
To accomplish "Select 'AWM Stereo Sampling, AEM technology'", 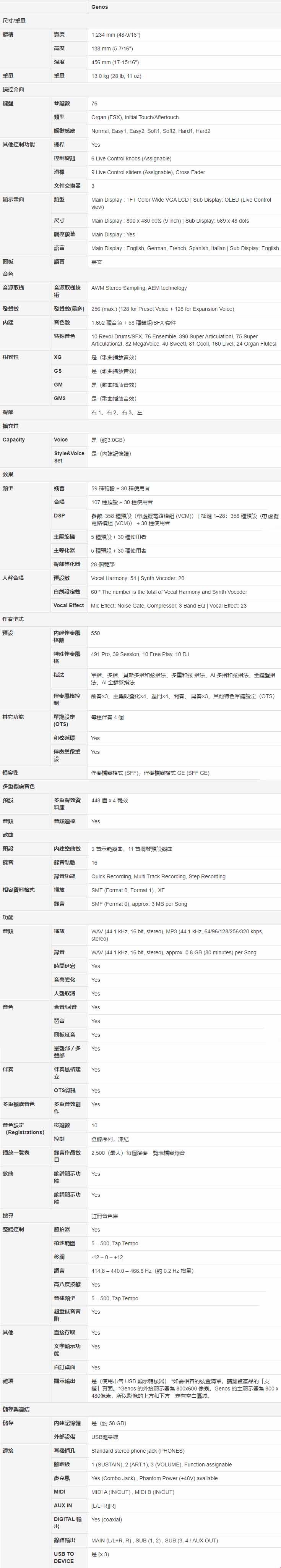I will 139,288.
